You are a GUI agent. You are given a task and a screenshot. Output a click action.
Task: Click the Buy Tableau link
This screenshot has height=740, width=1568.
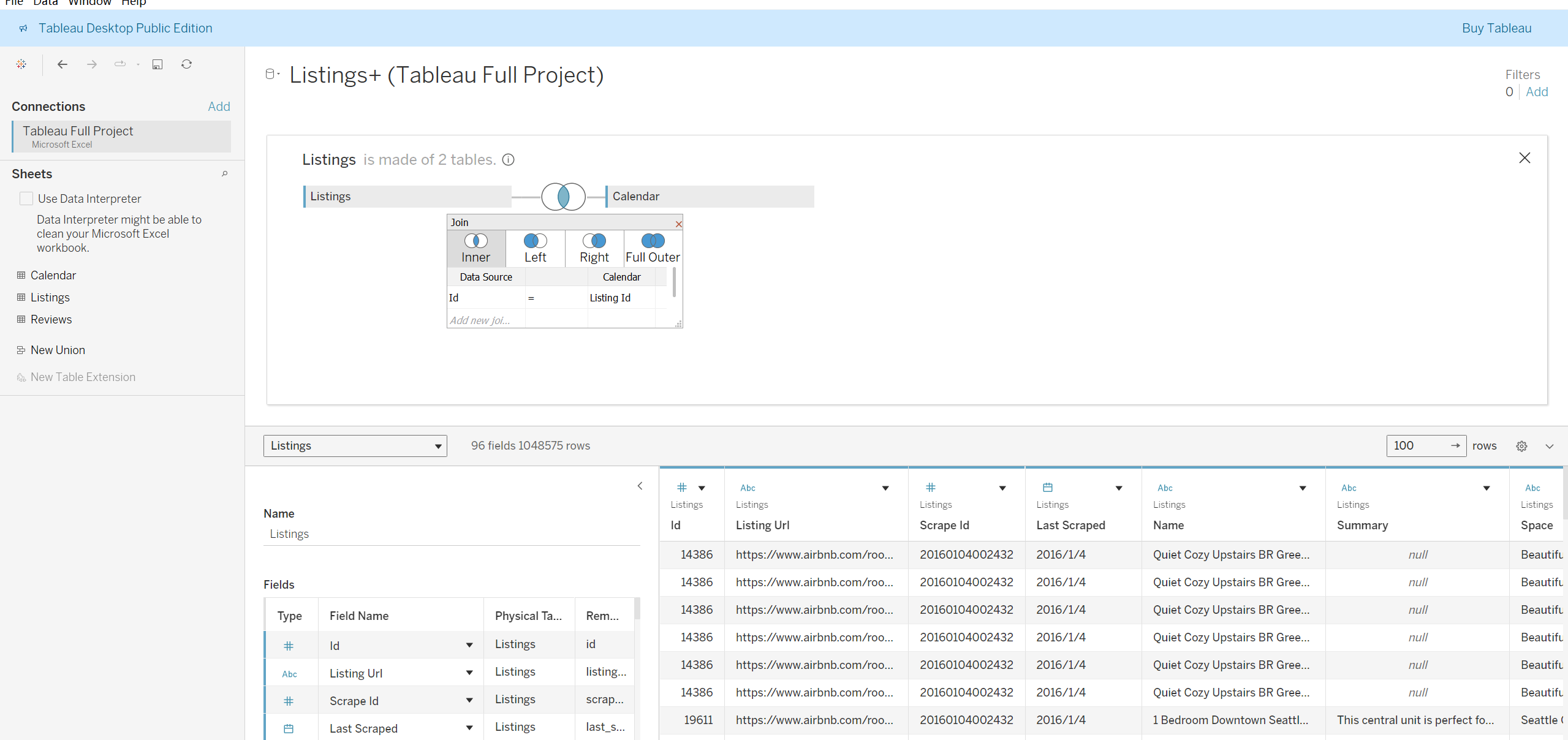click(1496, 28)
